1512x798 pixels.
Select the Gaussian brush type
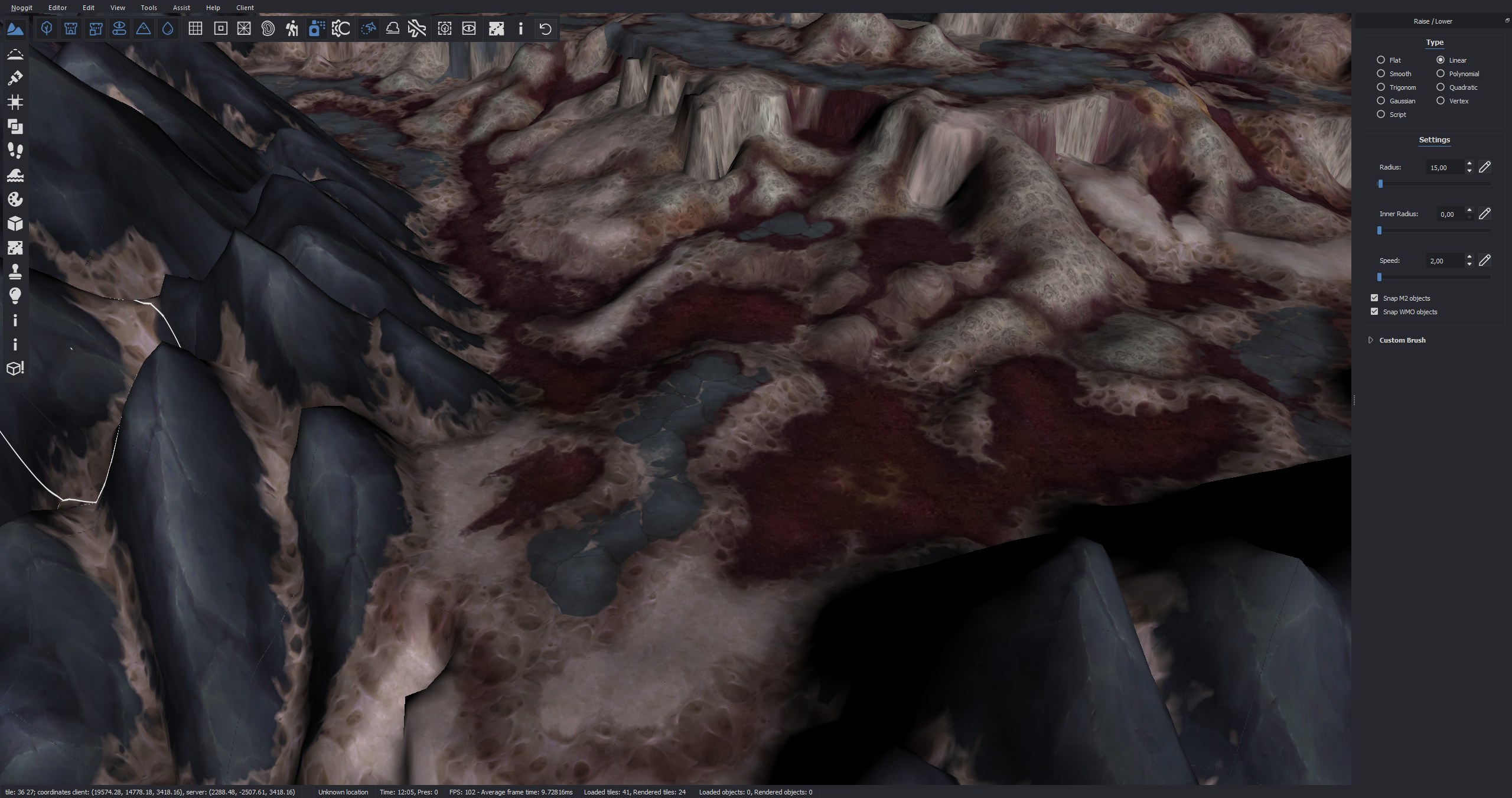pos(1381,100)
